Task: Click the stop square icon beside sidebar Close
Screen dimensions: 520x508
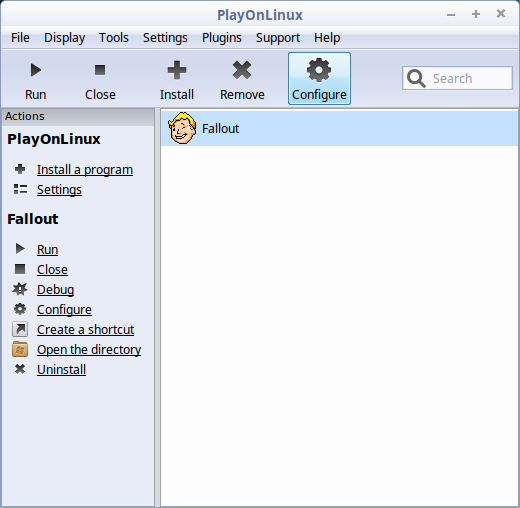Action: (20, 269)
